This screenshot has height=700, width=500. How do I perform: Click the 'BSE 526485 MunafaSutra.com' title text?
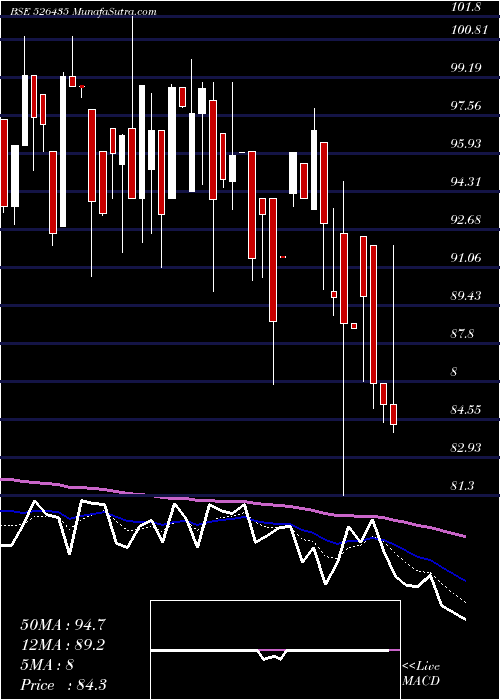[84, 12]
